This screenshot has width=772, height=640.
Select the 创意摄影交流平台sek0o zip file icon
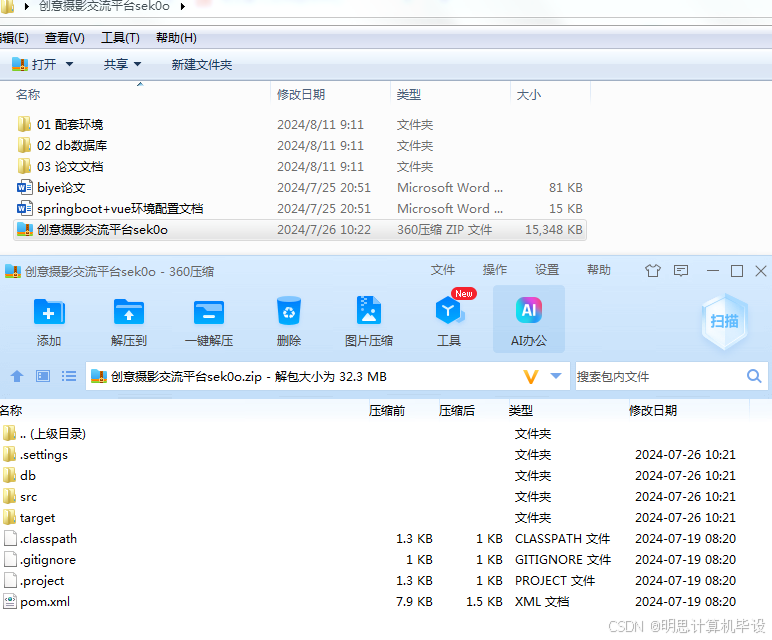click(25, 229)
